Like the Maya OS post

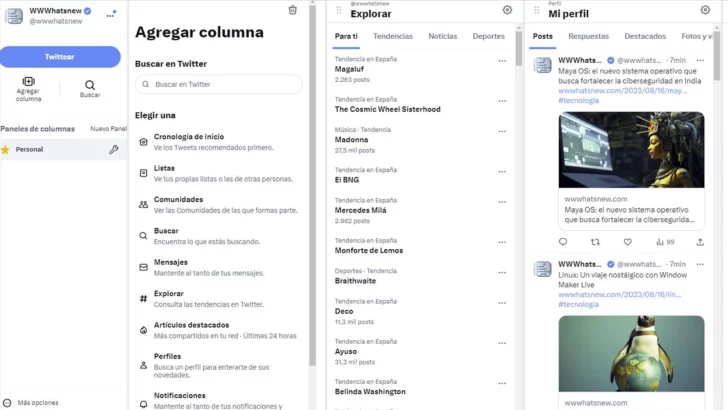(x=628, y=242)
